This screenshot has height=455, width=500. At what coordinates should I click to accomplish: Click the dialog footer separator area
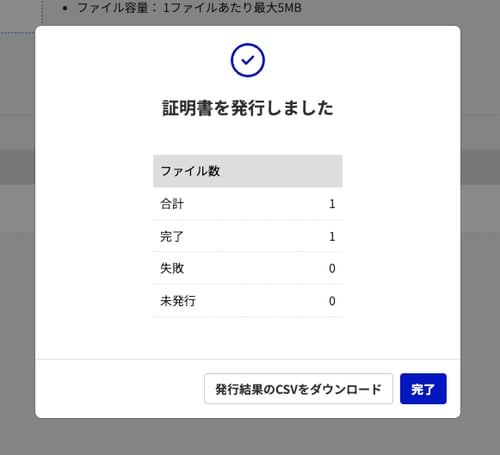click(x=248, y=359)
